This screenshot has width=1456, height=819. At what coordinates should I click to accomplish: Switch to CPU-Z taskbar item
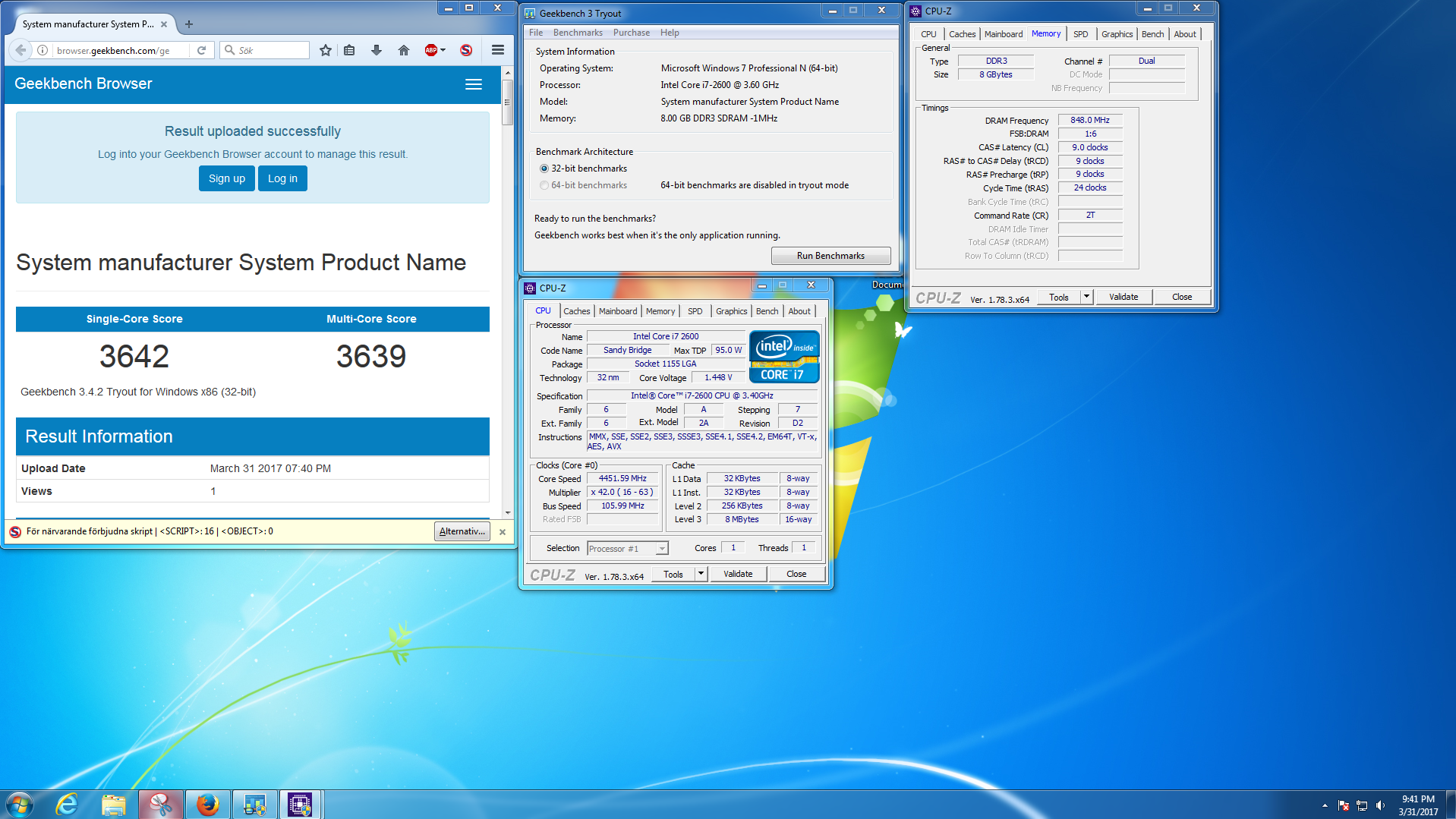coord(301,805)
